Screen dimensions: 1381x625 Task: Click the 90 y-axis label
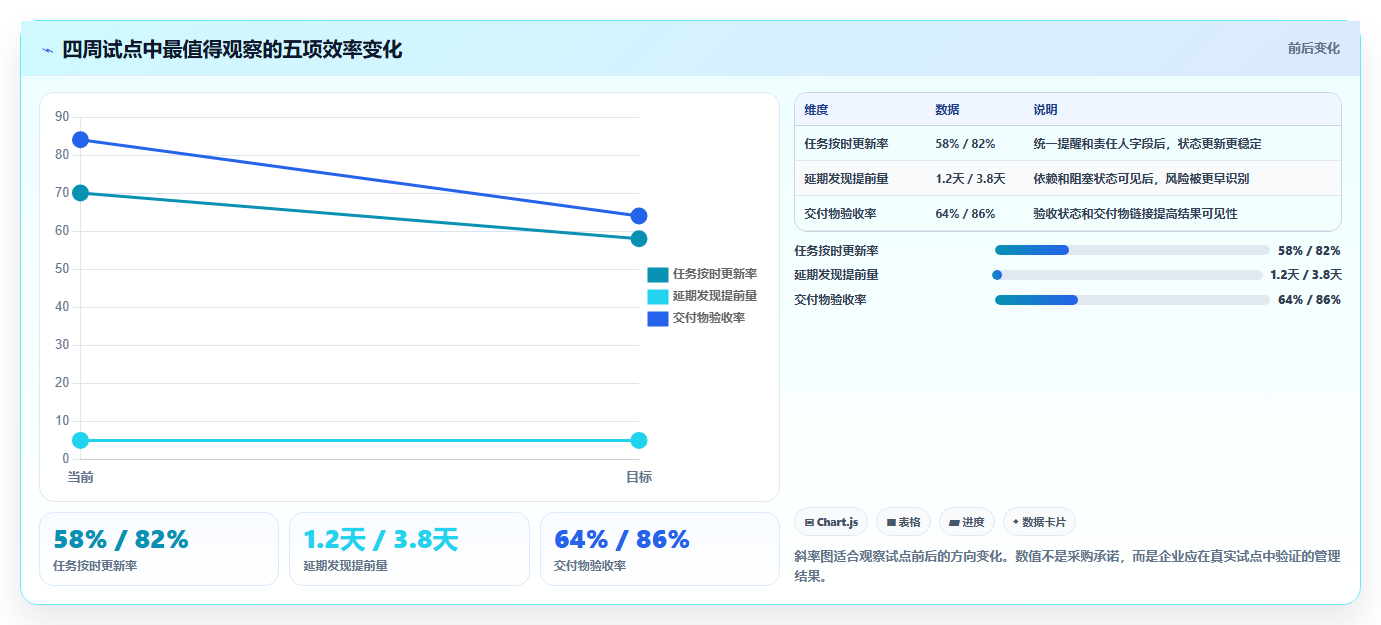point(62,117)
